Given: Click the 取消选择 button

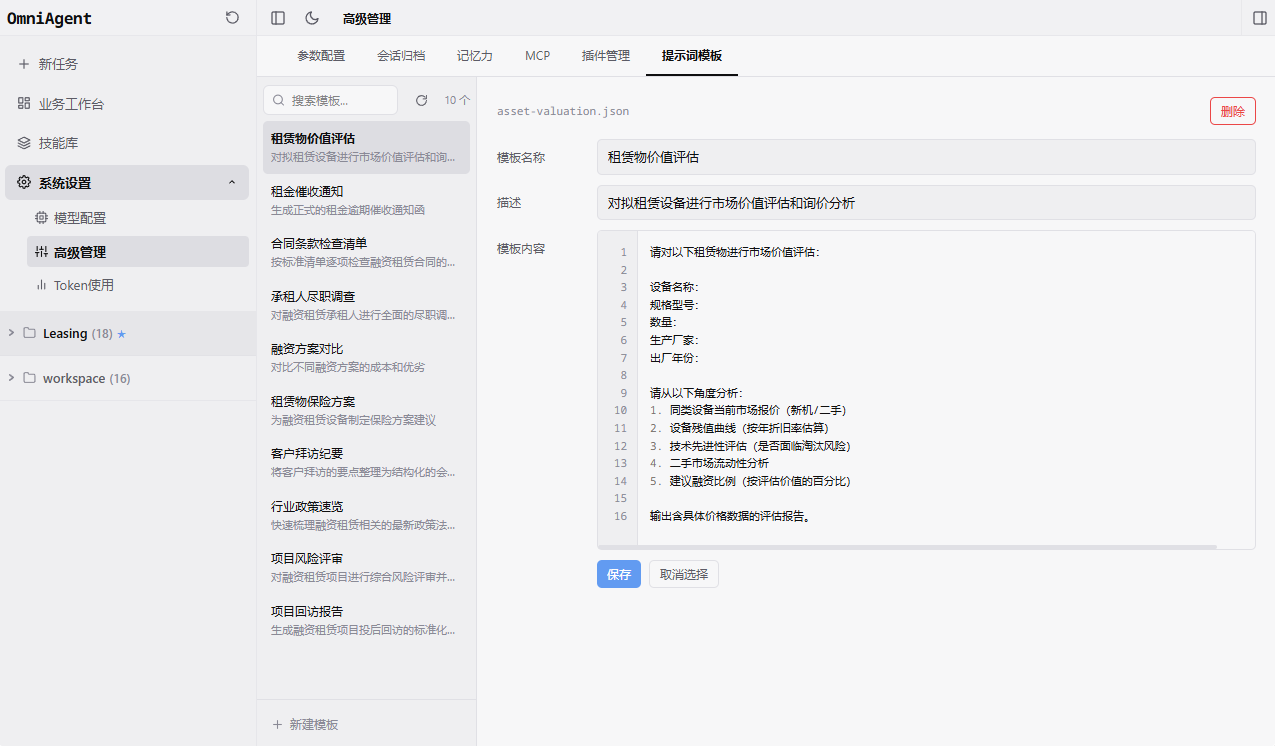Looking at the screenshot, I should [x=684, y=574].
